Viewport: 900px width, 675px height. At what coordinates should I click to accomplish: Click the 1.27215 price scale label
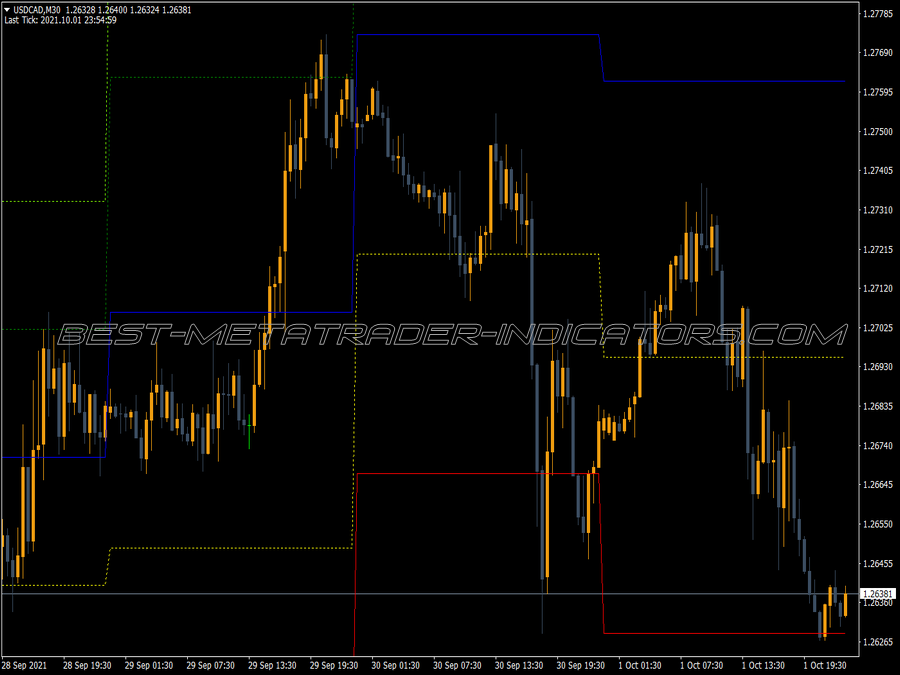[878, 249]
